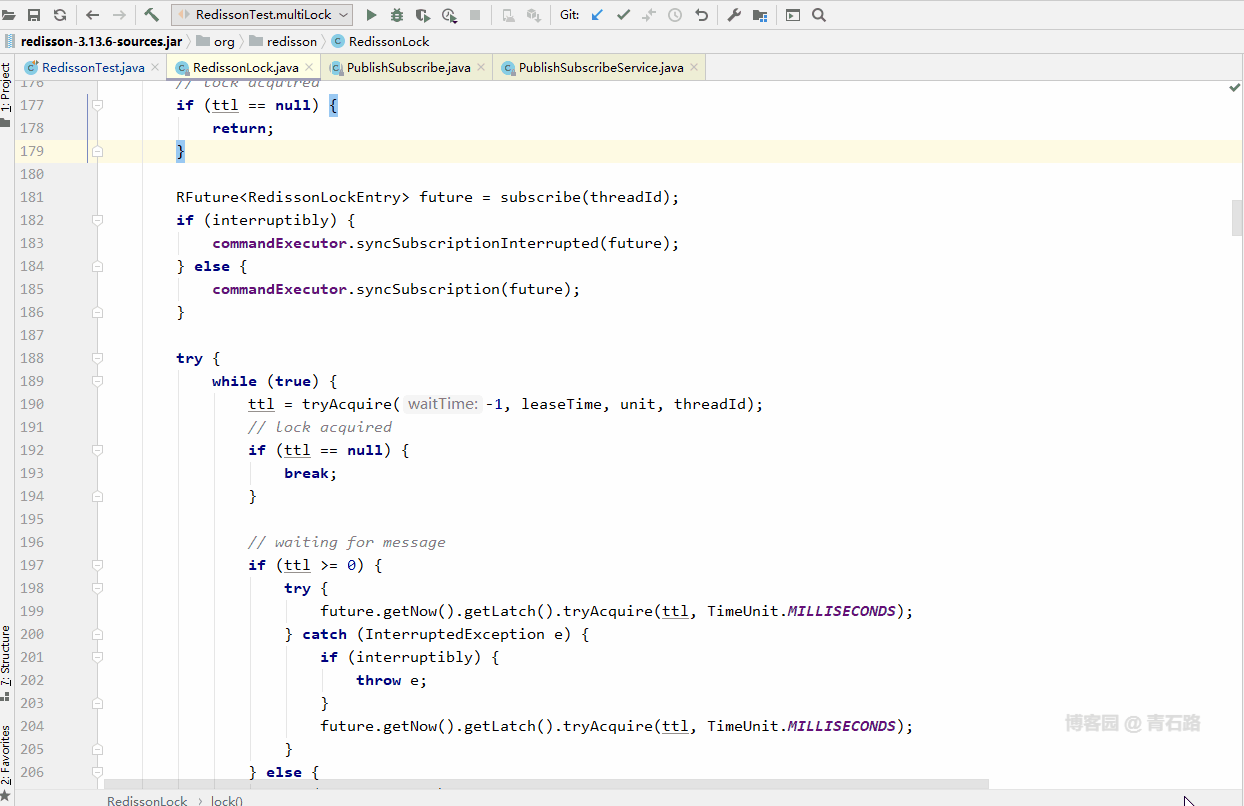Click the Open folder toolbar icon
This screenshot has width=1244, height=806.
[9, 15]
